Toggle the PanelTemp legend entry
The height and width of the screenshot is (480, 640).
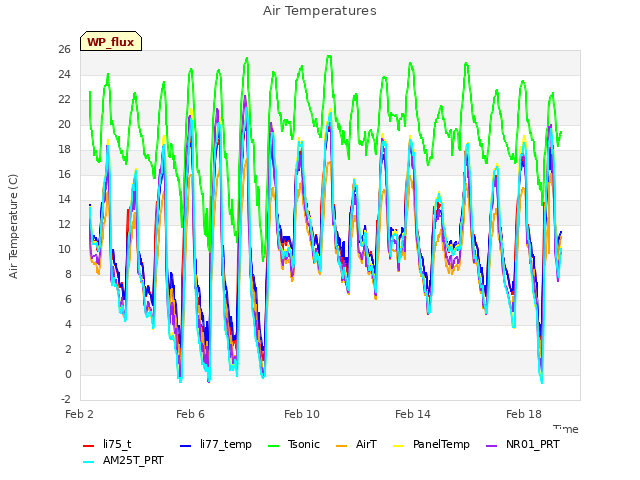431,444
